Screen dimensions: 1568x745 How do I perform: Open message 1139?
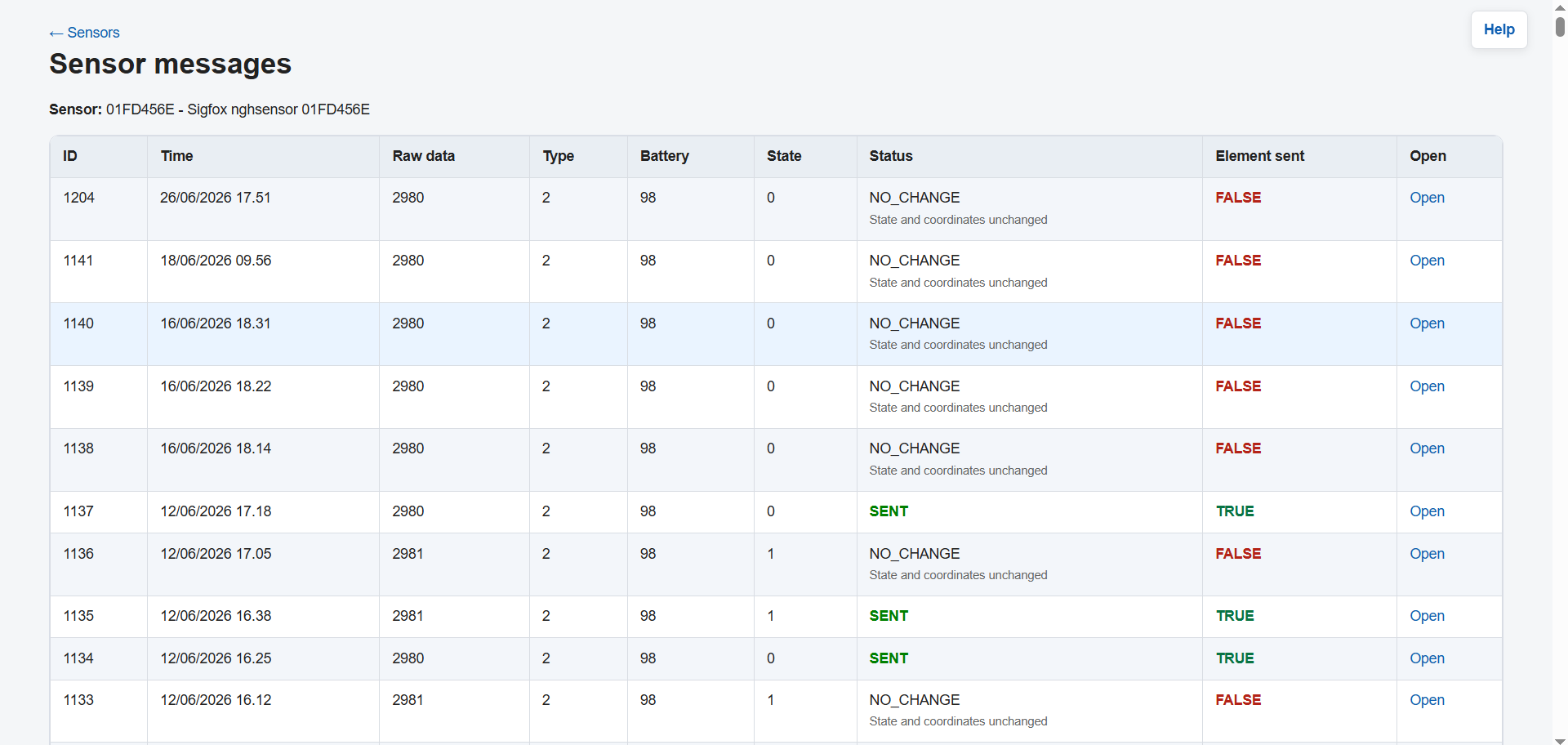1427,386
